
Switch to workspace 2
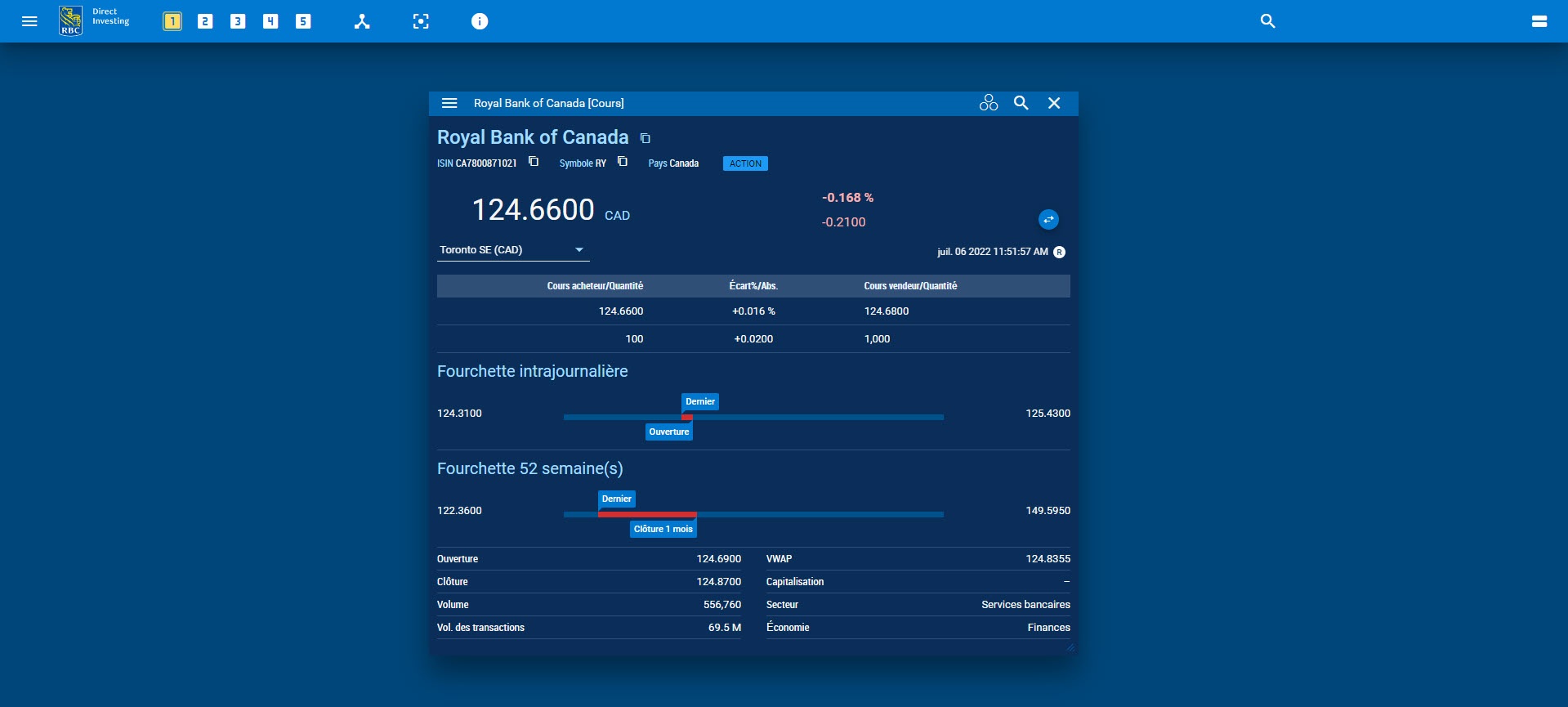click(205, 21)
